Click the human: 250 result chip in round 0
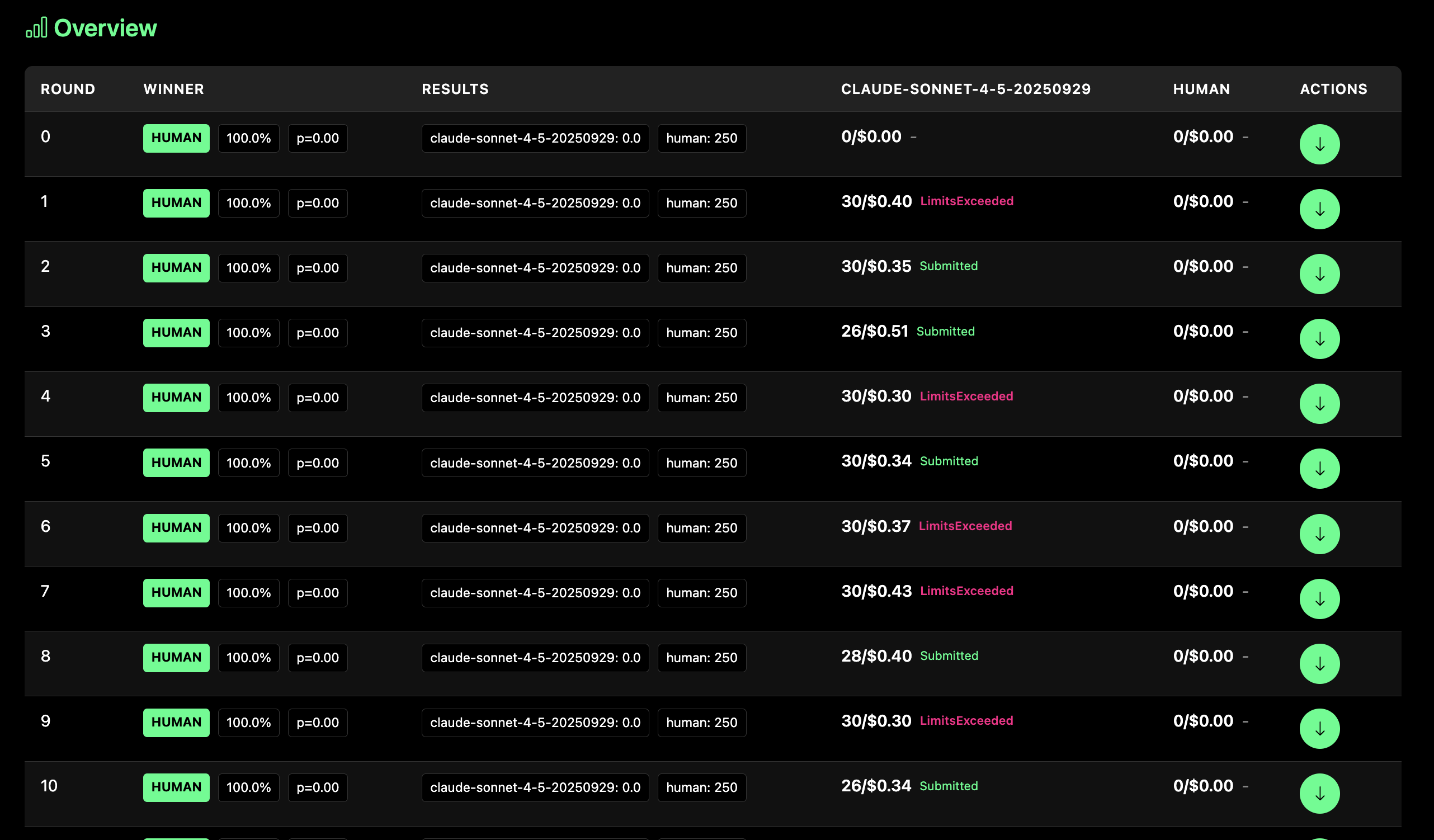 pyautogui.click(x=701, y=138)
